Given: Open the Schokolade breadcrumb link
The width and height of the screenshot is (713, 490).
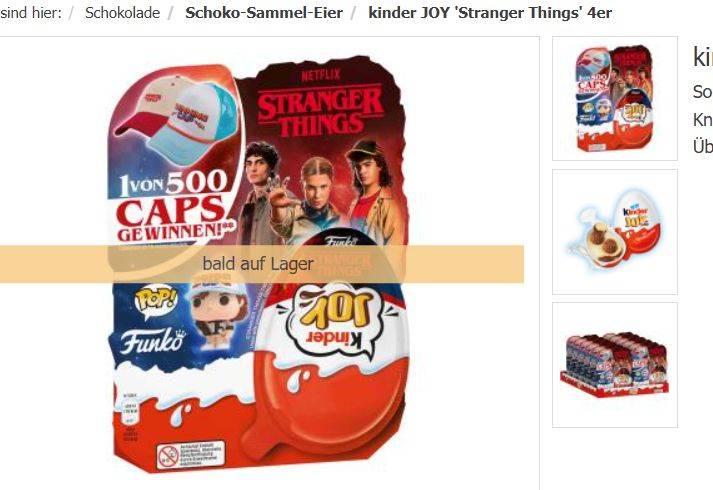Looking at the screenshot, I should click(x=122, y=13).
